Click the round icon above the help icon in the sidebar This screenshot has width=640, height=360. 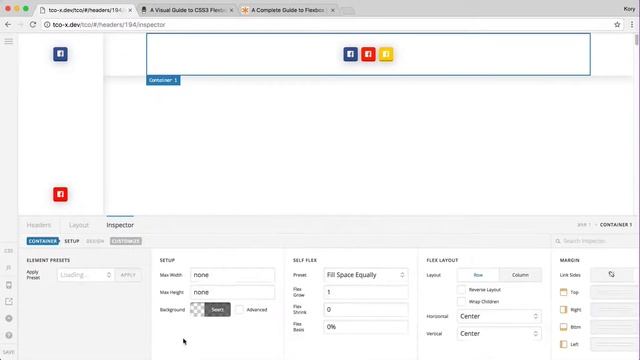click(x=9, y=318)
